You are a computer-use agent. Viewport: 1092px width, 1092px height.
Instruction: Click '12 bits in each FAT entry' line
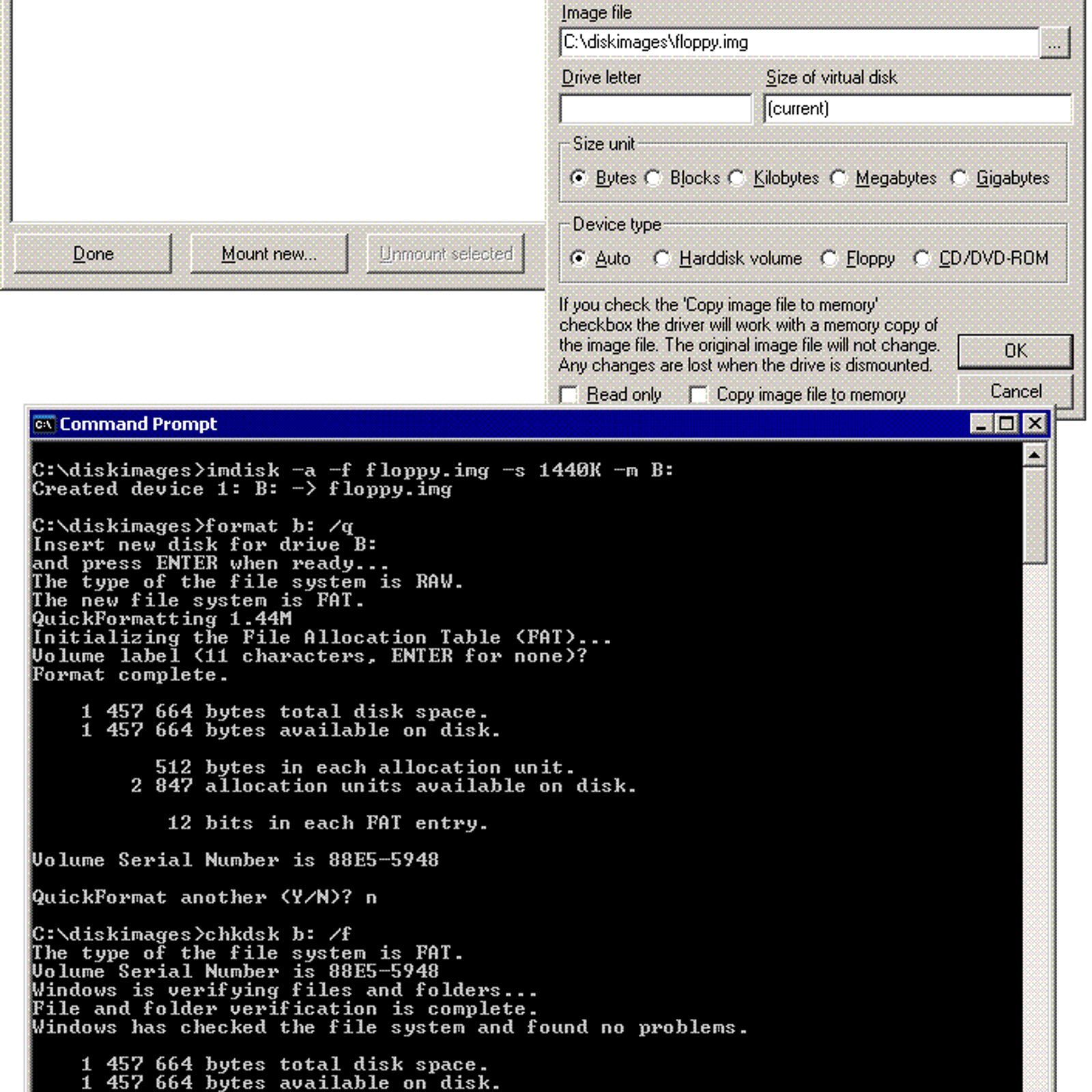tap(328, 823)
